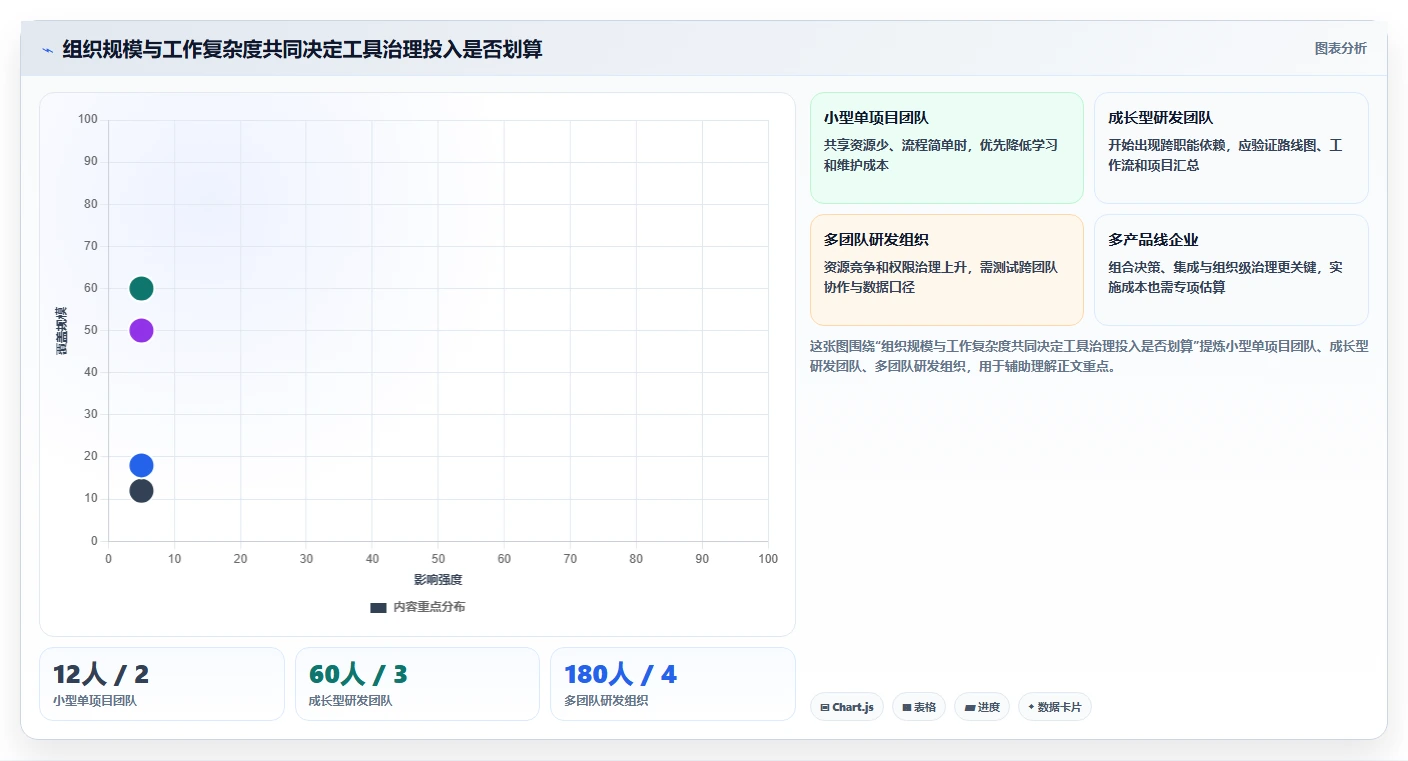The width and height of the screenshot is (1408, 761).
Task: Click the text 资源竞争和权限治理上升
Action: [x=897, y=268]
